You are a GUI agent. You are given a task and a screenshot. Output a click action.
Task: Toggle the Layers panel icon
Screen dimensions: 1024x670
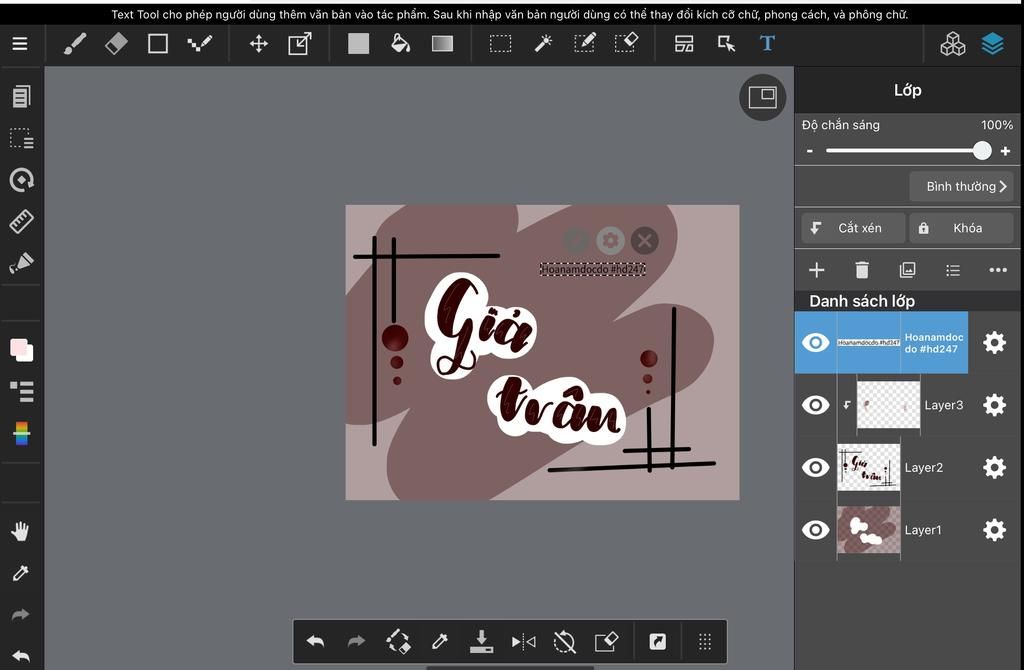click(x=993, y=44)
